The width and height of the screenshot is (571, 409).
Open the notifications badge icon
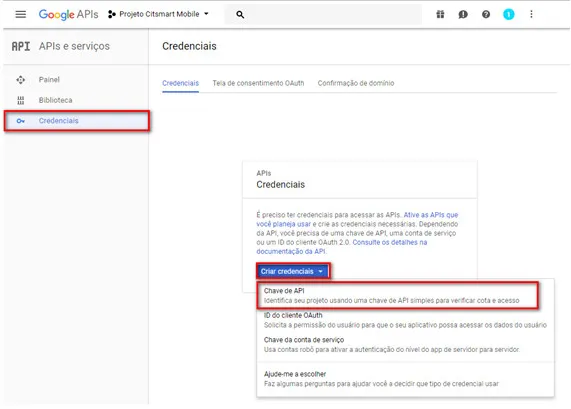tap(508, 14)
